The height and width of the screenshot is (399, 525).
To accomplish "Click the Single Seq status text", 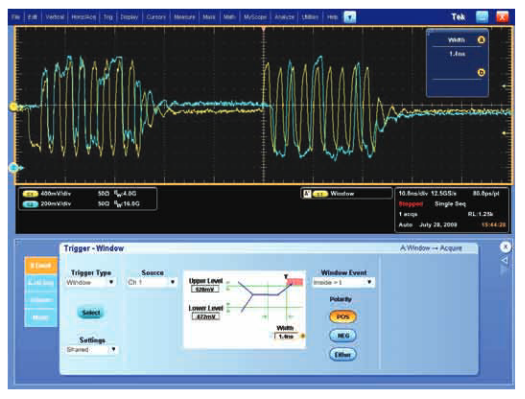I will [x=450, y=204].
